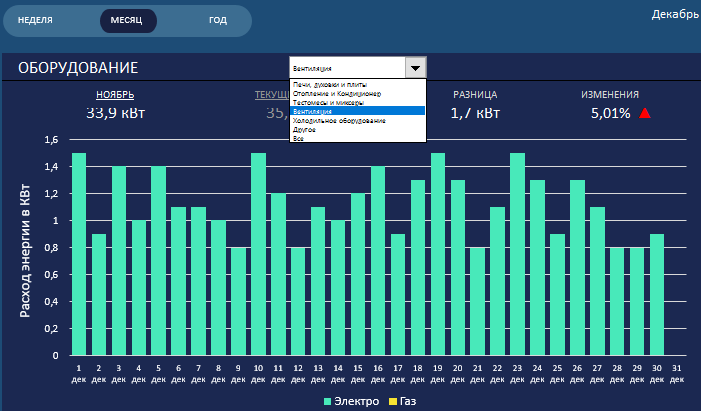The height and width of the screenshot is (411, 701).
Task: Pick 'Все' in equipment list
Action: [296, 138]
